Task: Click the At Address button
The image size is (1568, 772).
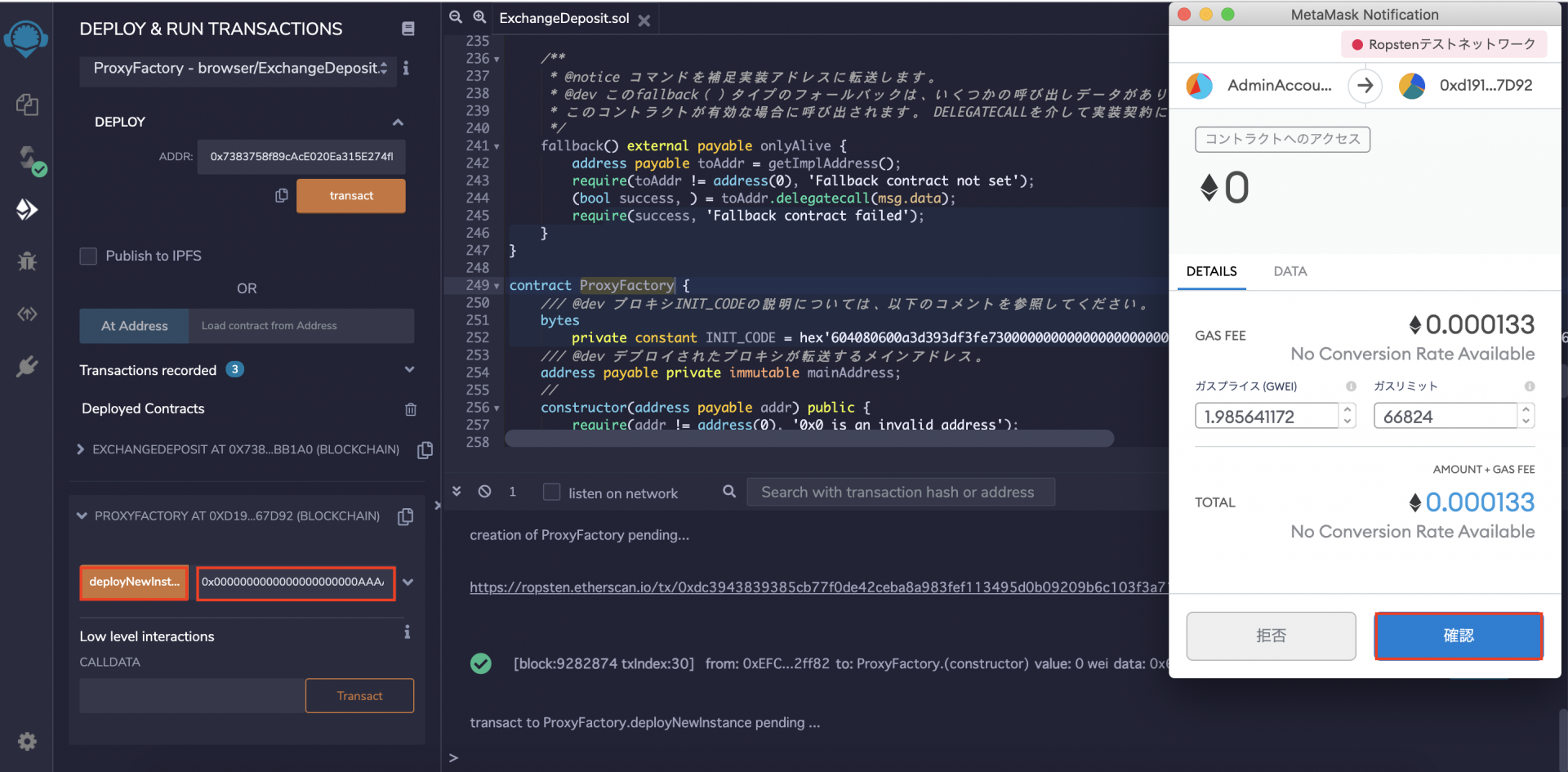Action: [134, 326]
